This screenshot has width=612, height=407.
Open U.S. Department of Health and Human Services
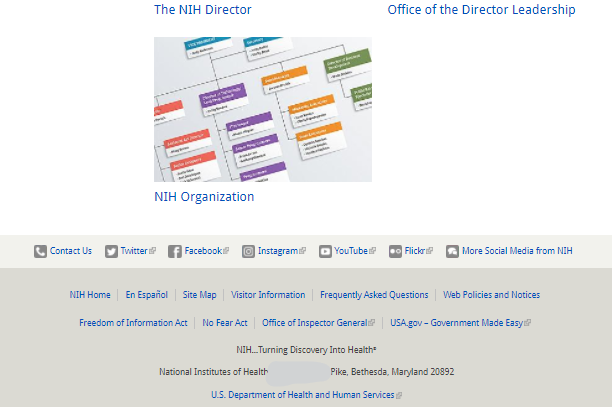303,395
